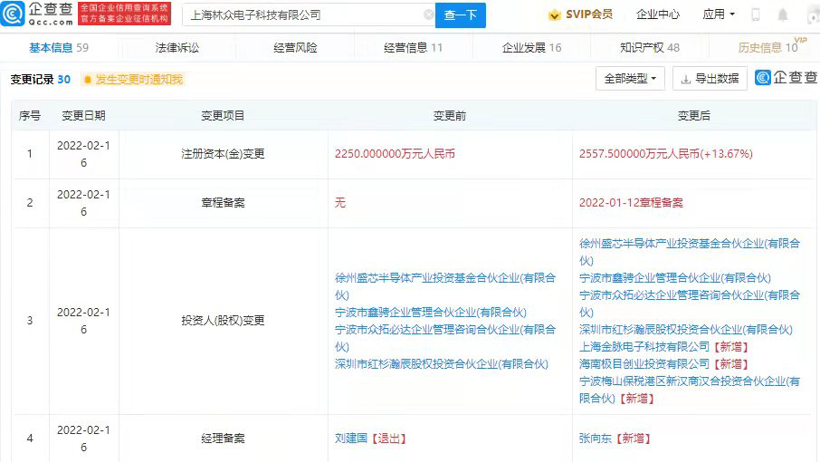
Task: Switch to the 企业发展 tab
Action: click(531, 48)
